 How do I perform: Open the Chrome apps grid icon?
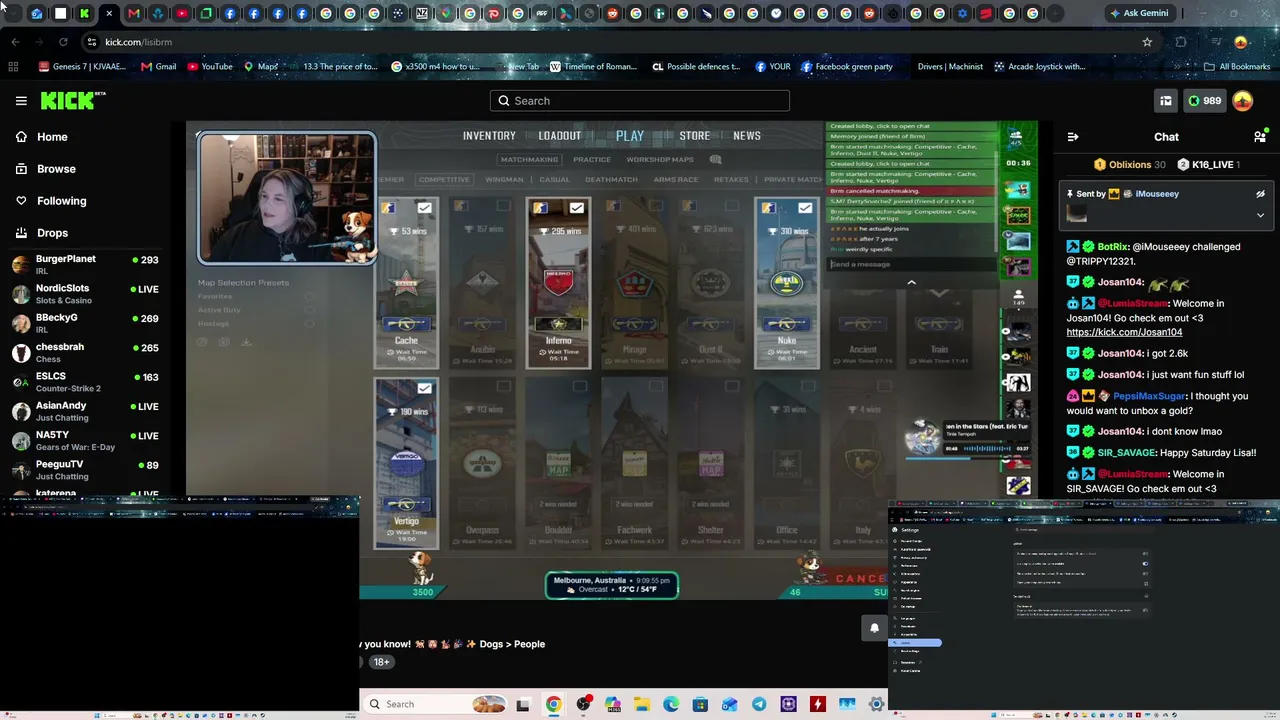tap(13, 67)
